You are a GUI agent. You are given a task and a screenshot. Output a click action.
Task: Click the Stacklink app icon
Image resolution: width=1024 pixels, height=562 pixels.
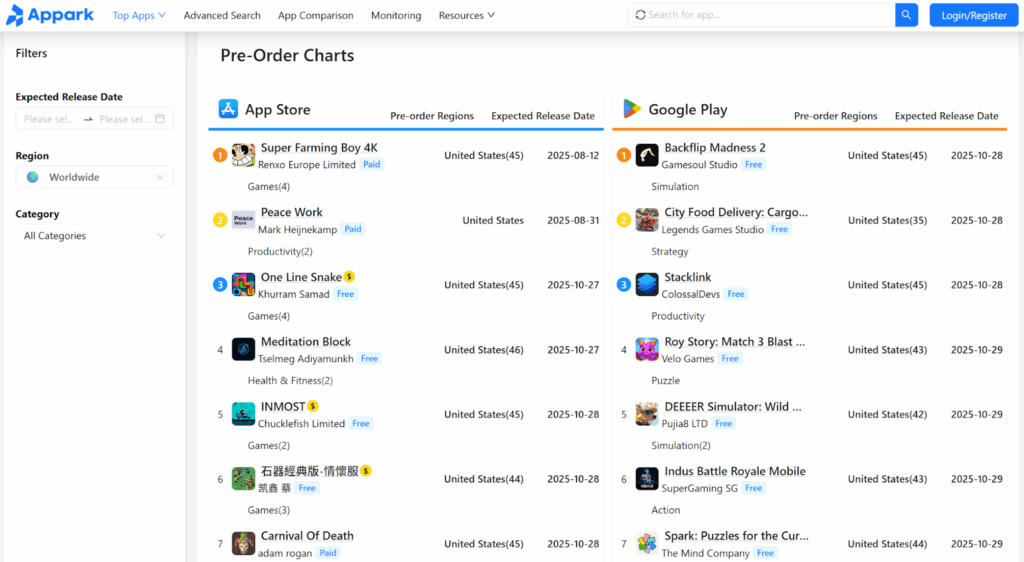coord(647,285)
